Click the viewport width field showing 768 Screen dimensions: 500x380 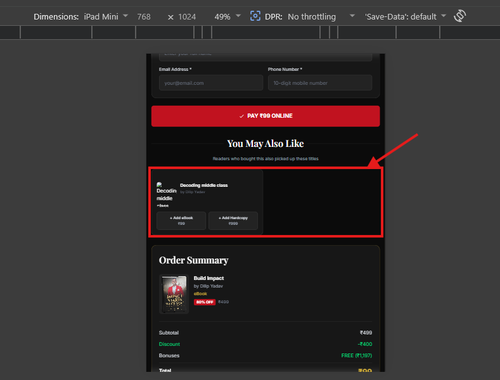click(144, 16)
